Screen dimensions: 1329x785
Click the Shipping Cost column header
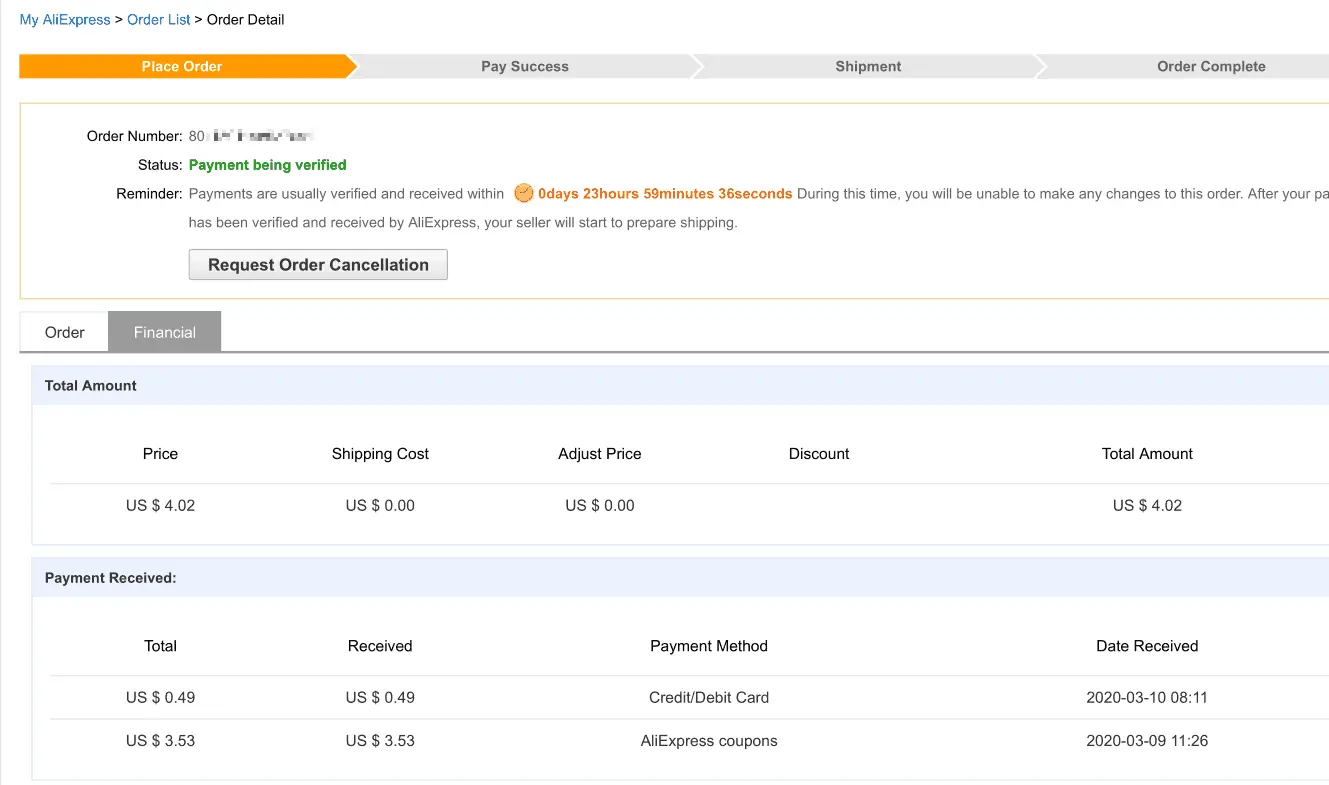(x=380, y=454)
